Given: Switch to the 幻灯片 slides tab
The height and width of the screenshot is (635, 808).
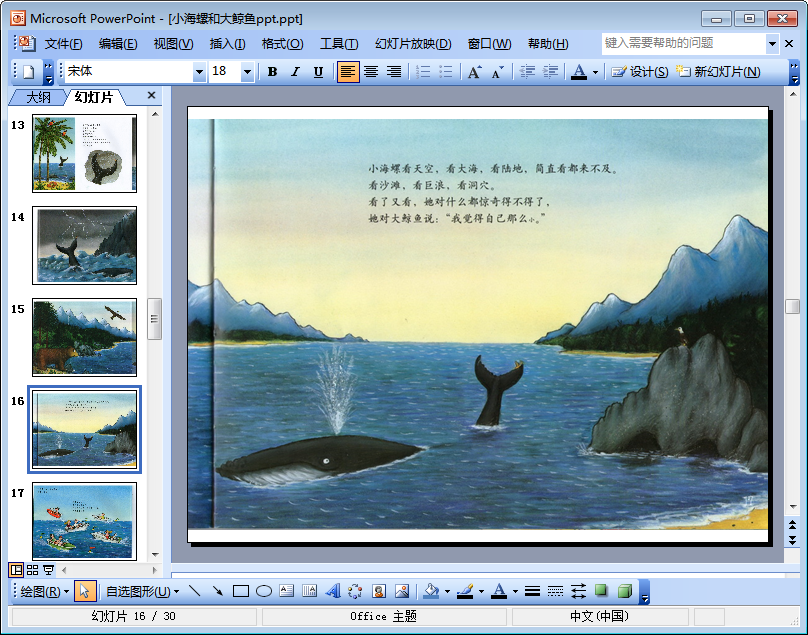Looking at the screenshot, I should coord(93,97).
